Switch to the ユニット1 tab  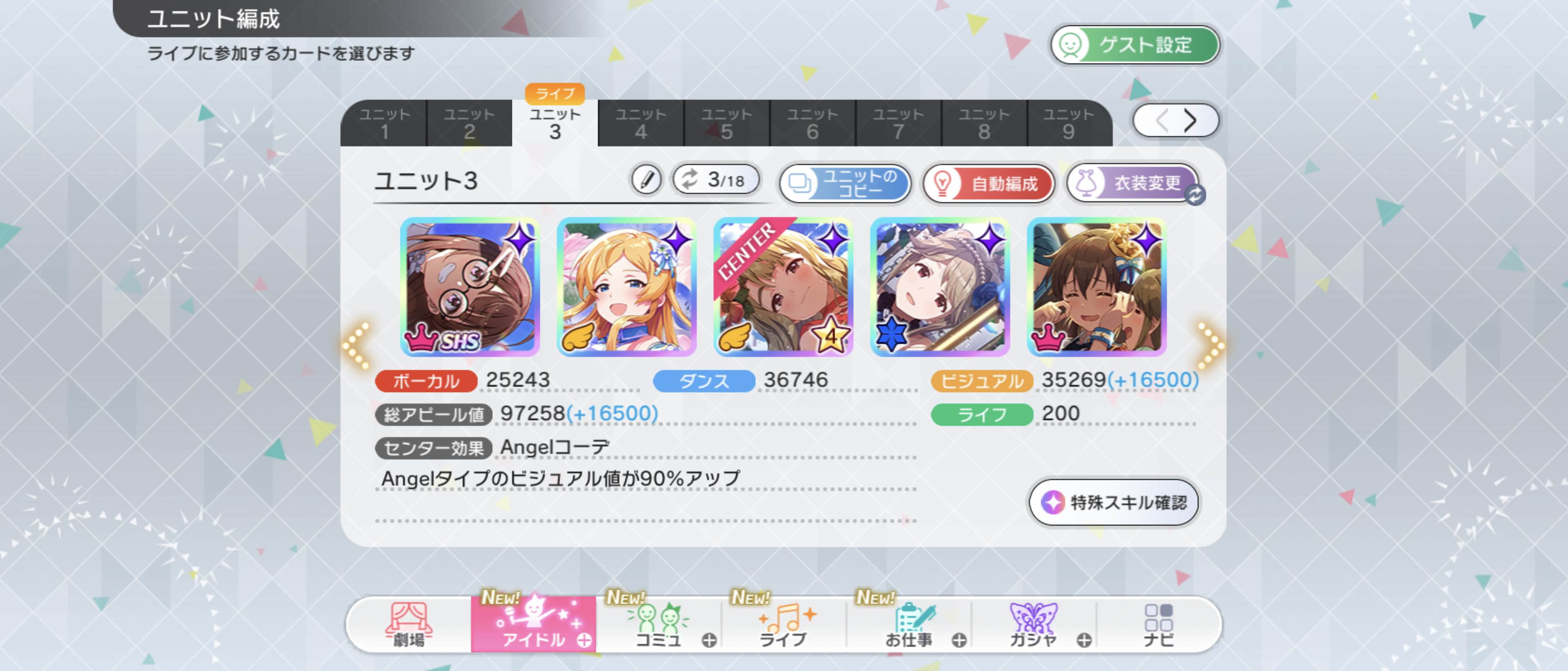point(384,124)
